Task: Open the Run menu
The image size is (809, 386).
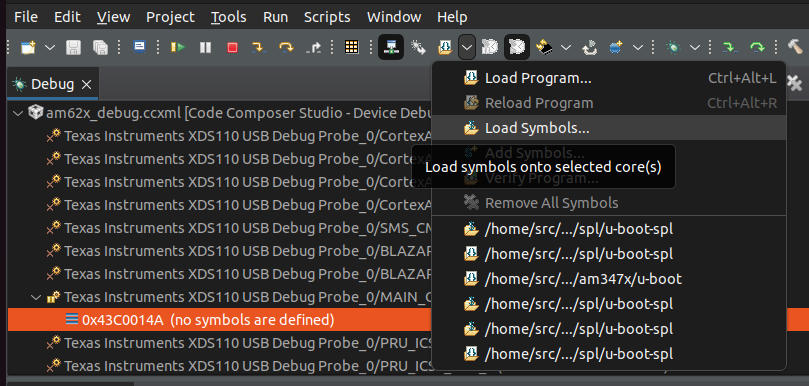Action: (x=276, y=17)
